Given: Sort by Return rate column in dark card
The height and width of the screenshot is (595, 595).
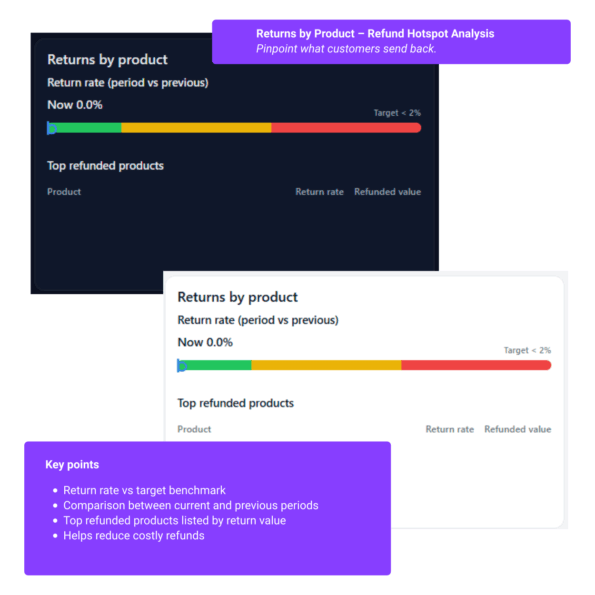Looking at the screenshot, I should coord(320,192).
